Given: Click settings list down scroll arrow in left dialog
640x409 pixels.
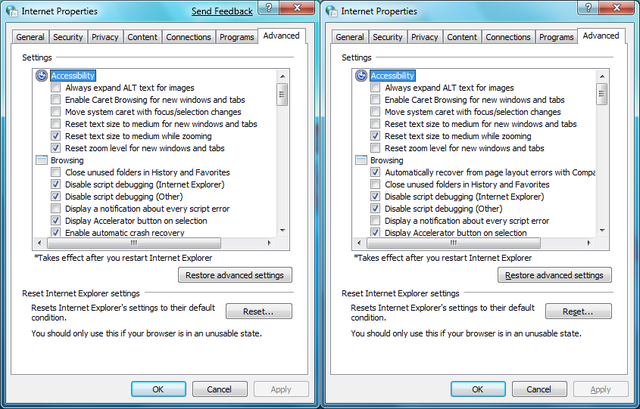Looking at the screenshot, I should coord(283,231).
